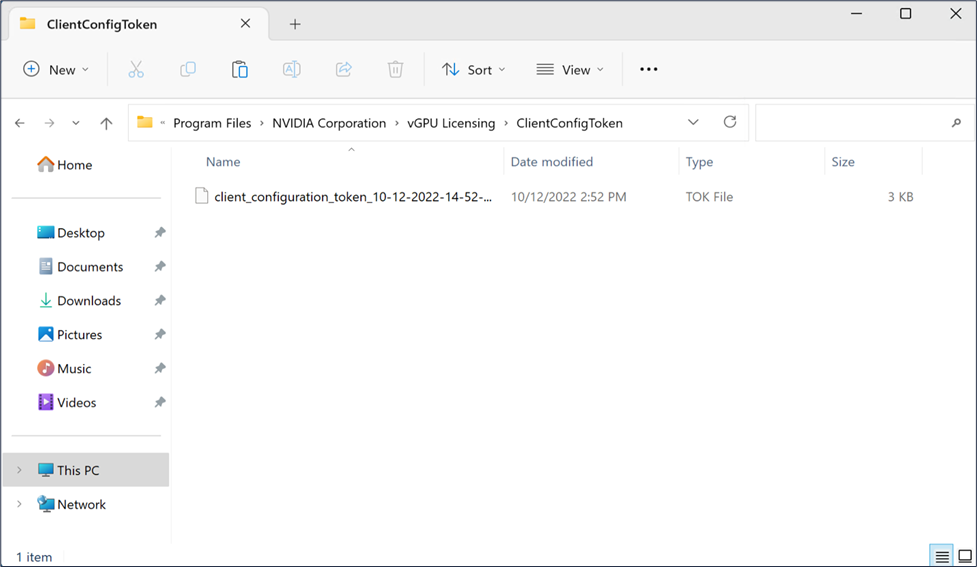Expand chevron after NVIDIA Corporation breadcrumb
This screenshot has width=977, height=567.
(x=397, y=123)
